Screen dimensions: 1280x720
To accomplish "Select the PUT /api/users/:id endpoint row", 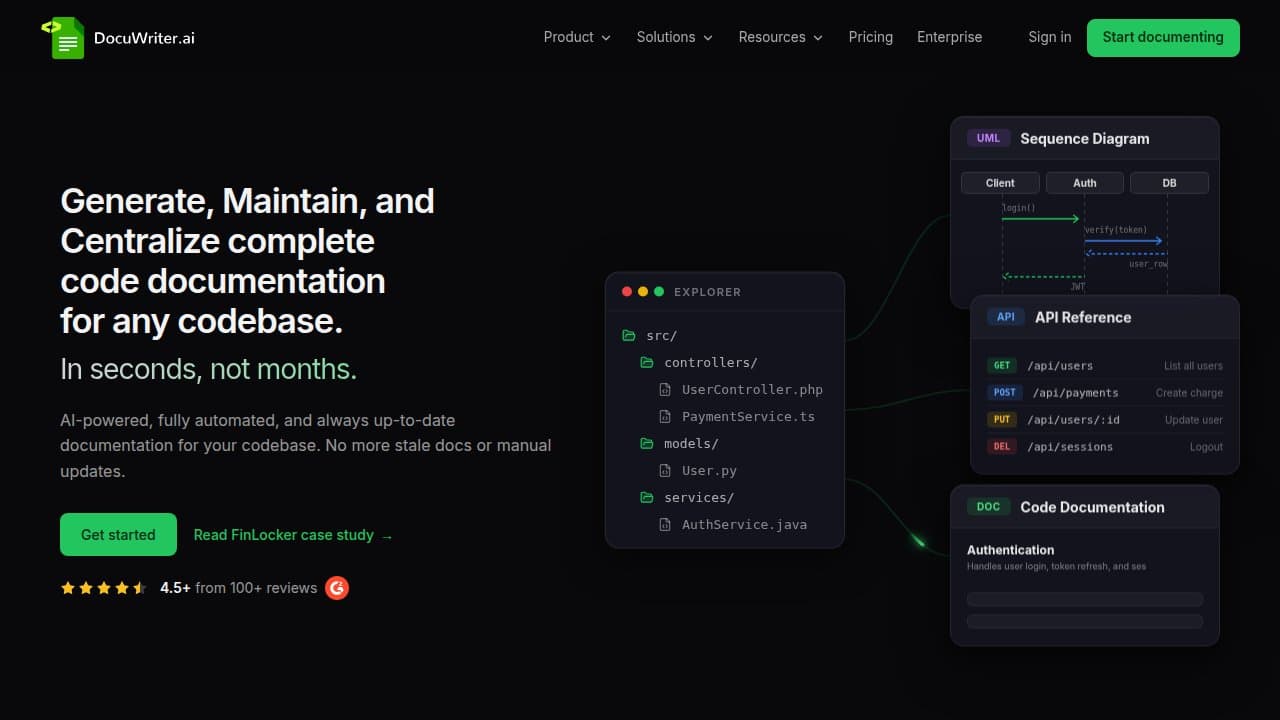I will [1105, 420].
